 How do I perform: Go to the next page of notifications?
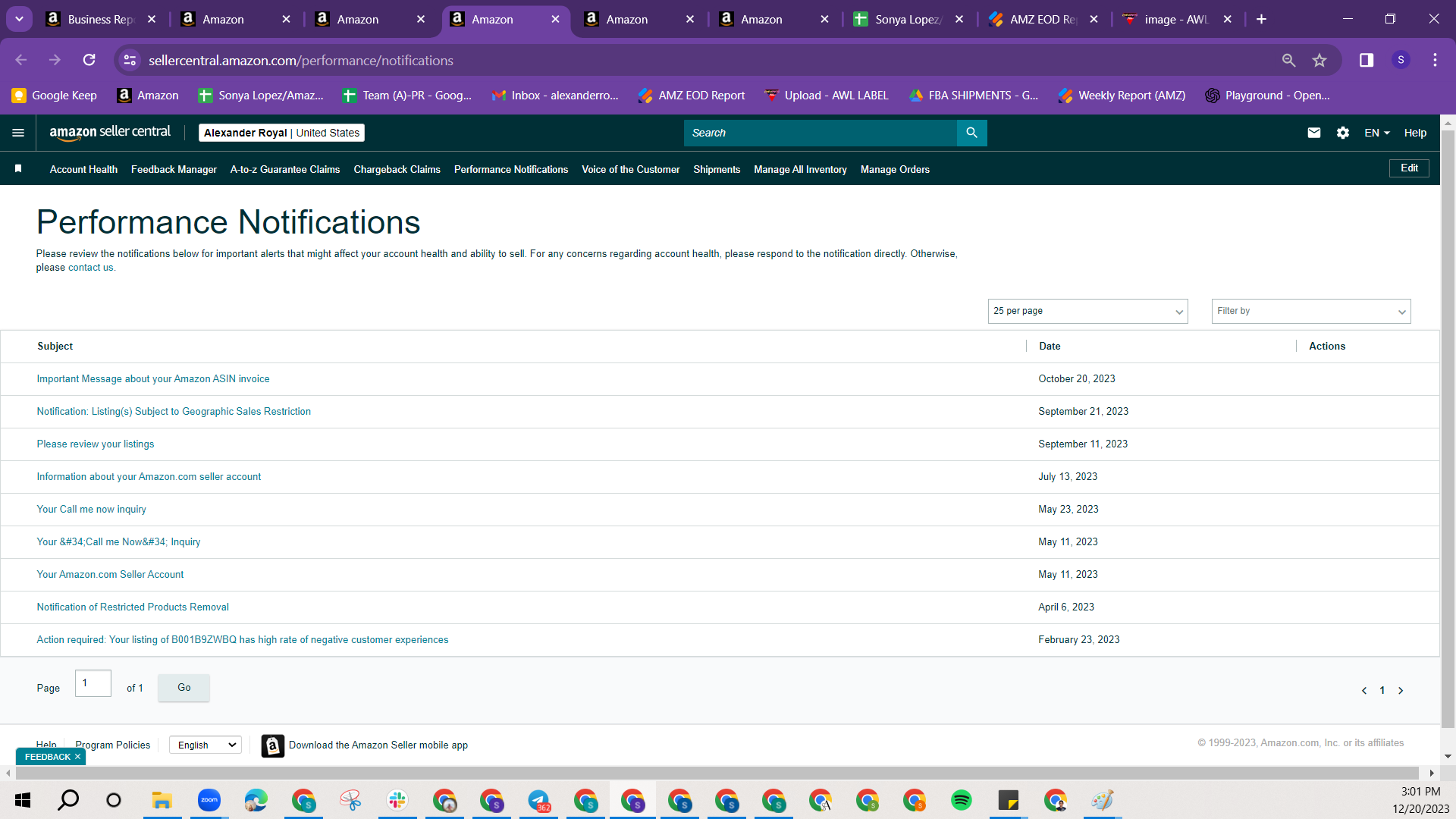(x=1401, y=690)
